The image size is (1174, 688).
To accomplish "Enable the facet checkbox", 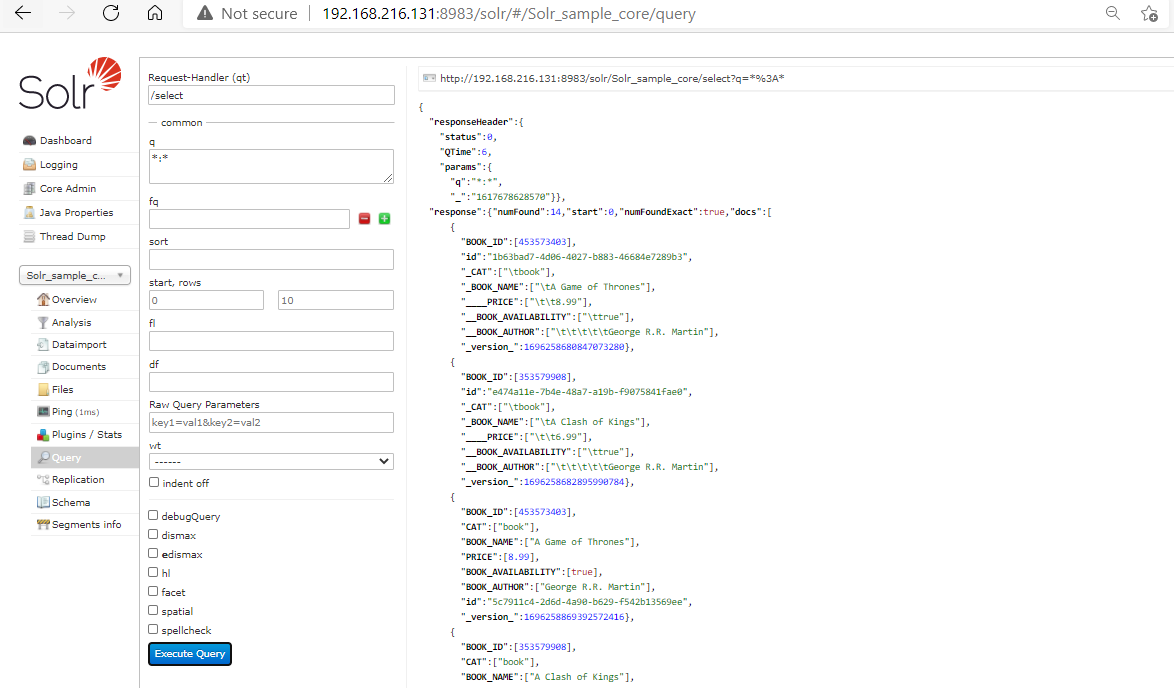I will 153,591.
